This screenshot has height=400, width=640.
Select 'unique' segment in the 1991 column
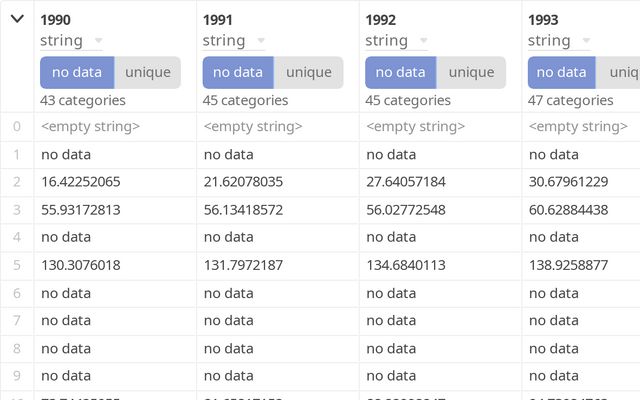point(309,72)
